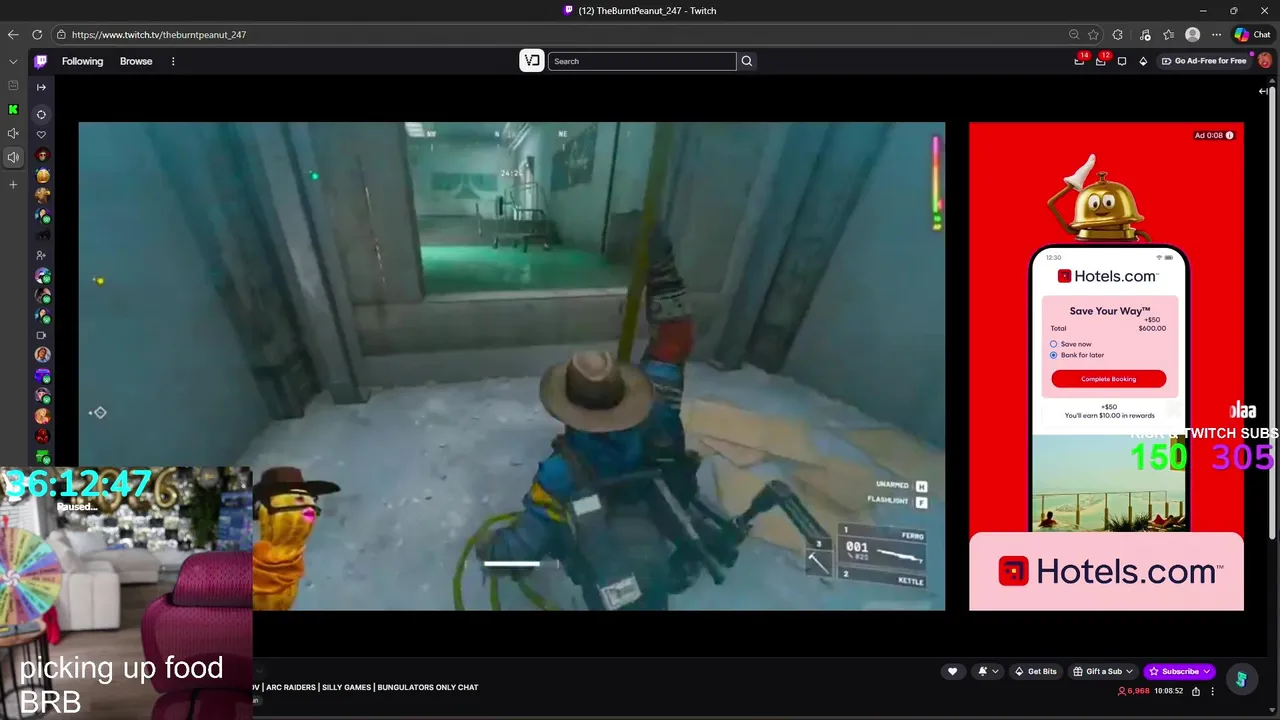Click Go Ad-Free for Free button

click(1203, 61)
